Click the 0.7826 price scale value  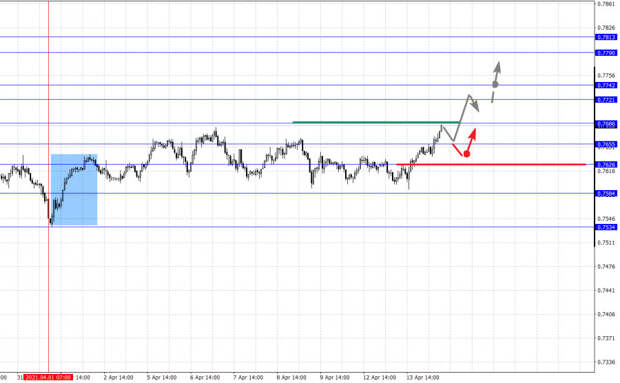(606, 28)
